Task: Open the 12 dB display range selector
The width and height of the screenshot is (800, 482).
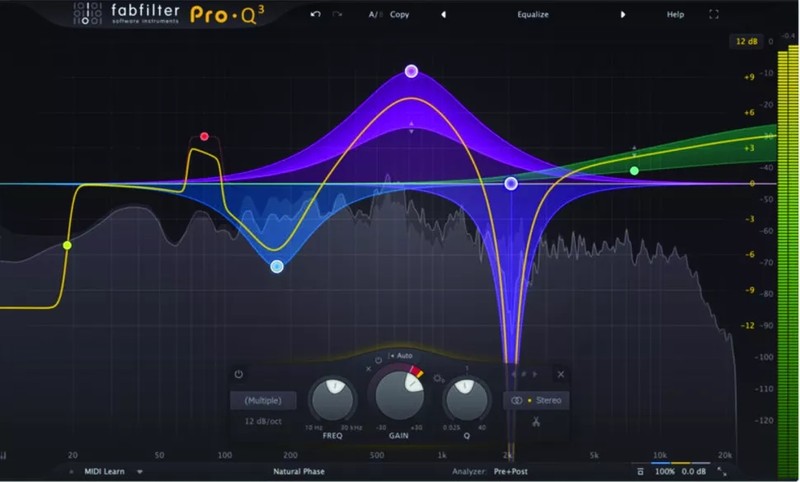Action: (746, 41)
